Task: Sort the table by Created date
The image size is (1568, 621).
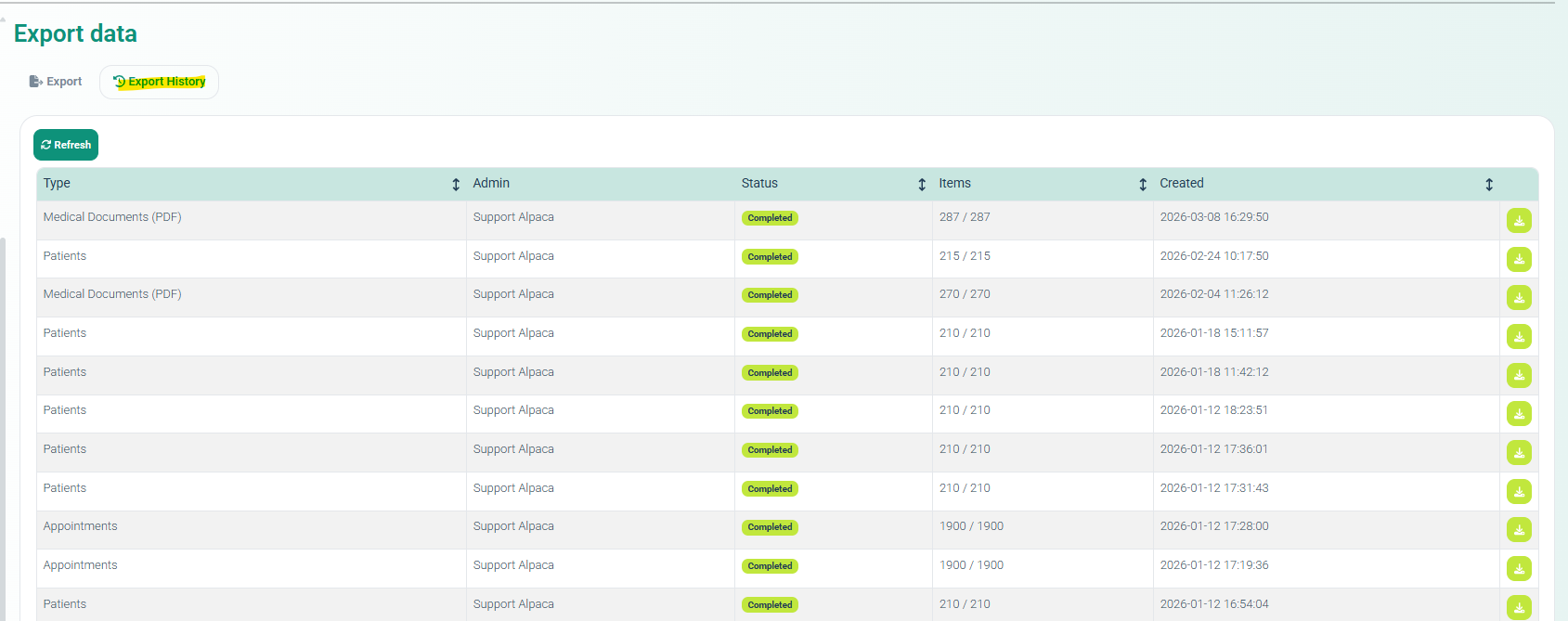Action: (x=1489, y=185)
